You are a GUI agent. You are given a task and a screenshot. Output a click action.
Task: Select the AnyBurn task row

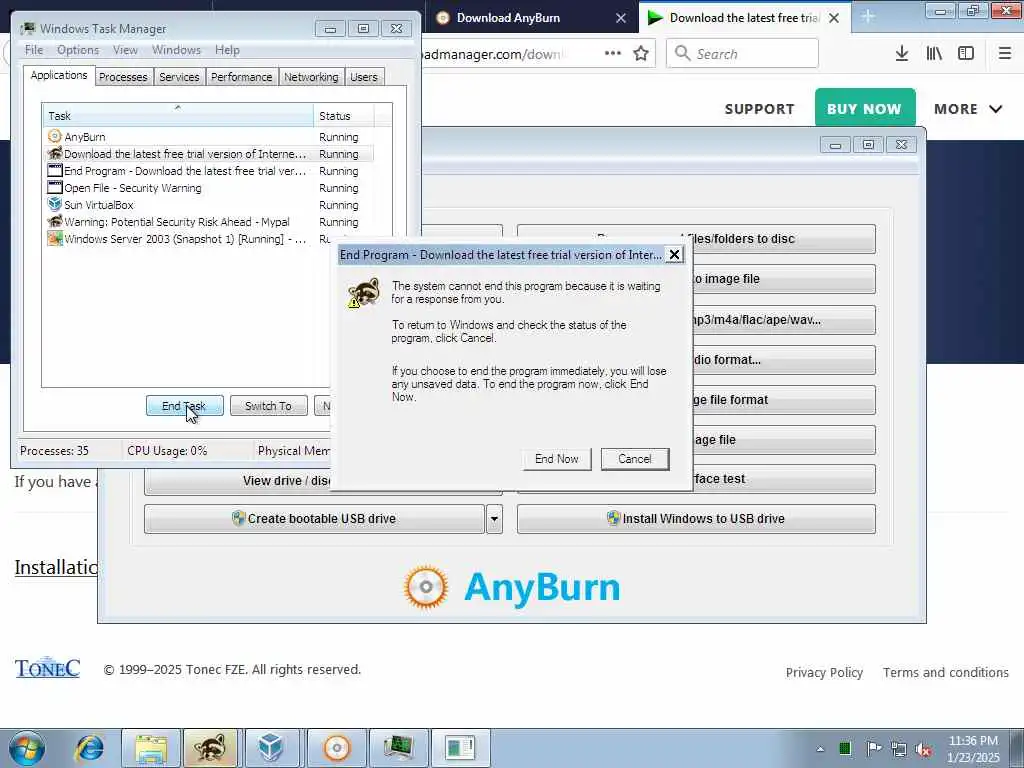point(209,136)
